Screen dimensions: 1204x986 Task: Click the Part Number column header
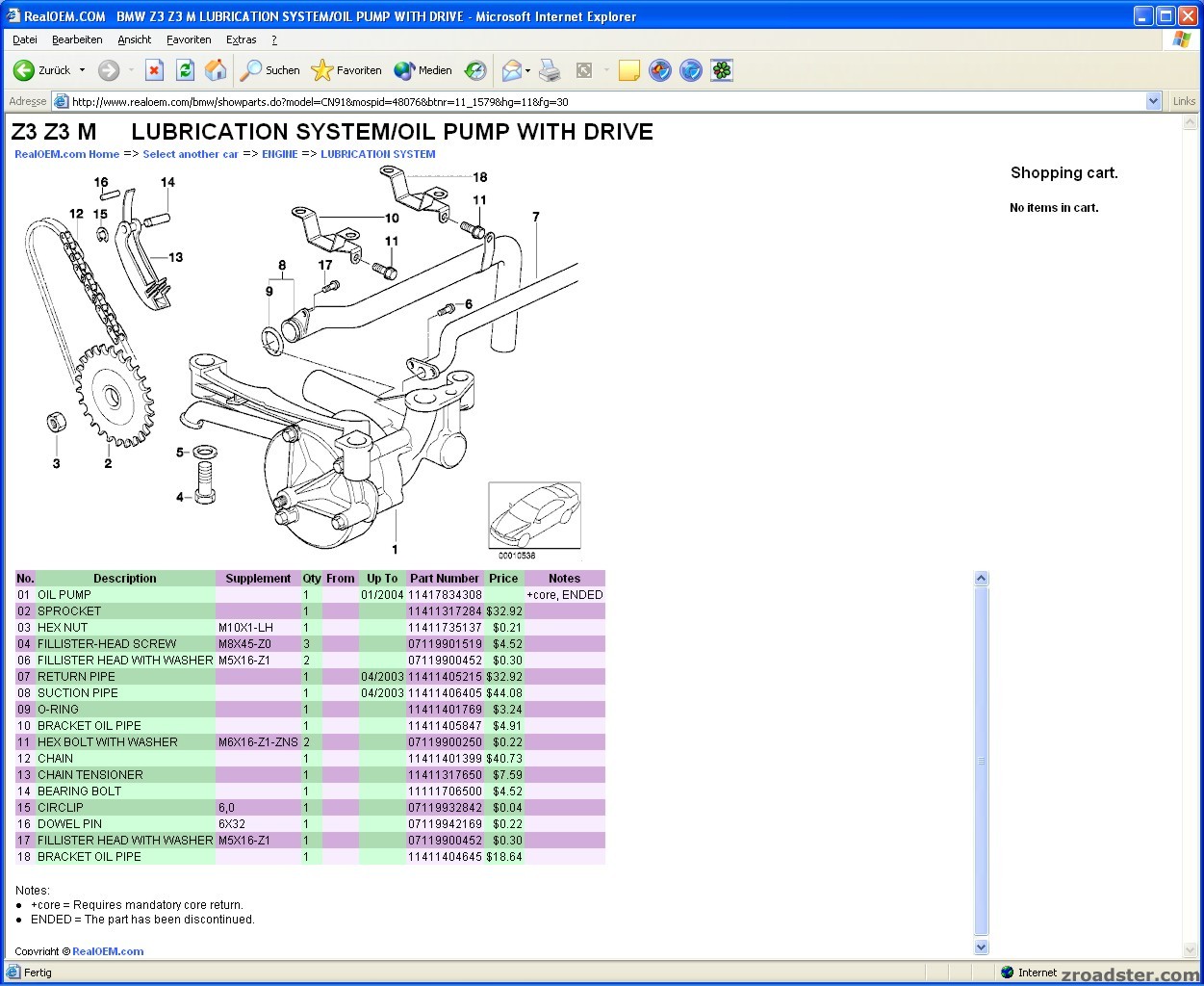tap(445, 579)
